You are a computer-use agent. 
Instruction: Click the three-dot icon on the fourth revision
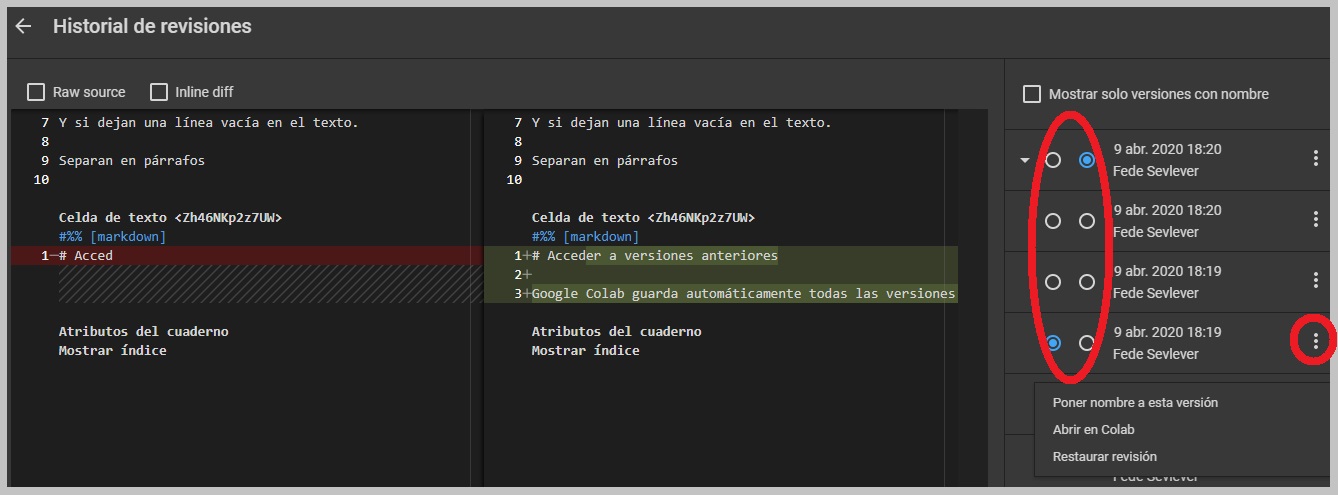point(1315,342)
